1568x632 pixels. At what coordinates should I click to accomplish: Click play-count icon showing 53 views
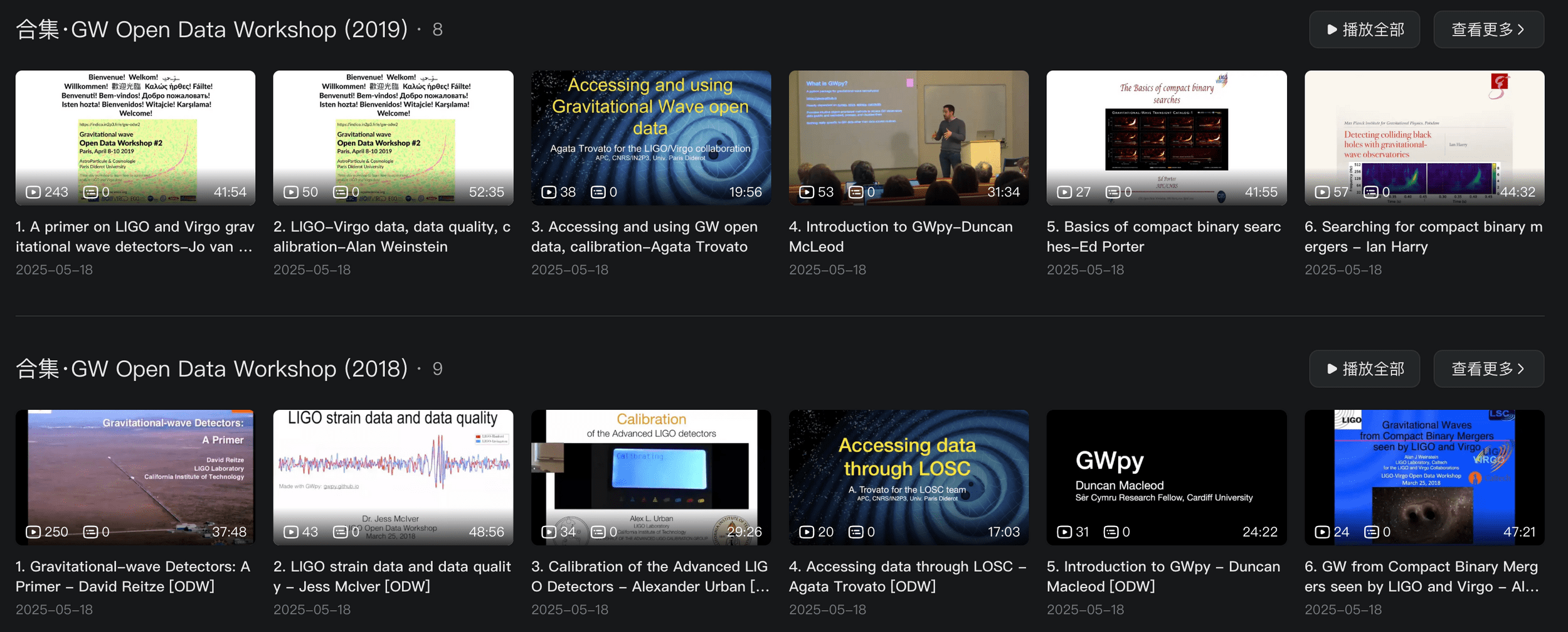pyautogui.click(x=807, y=192)
